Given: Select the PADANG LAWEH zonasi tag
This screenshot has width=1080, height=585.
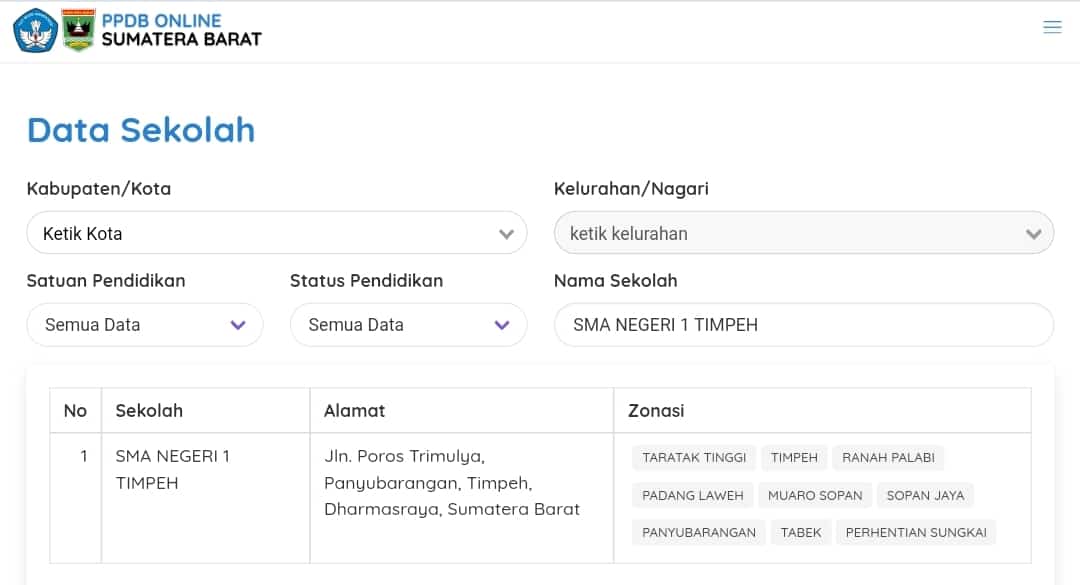Looking at the screenshot, I should (692, 495).
